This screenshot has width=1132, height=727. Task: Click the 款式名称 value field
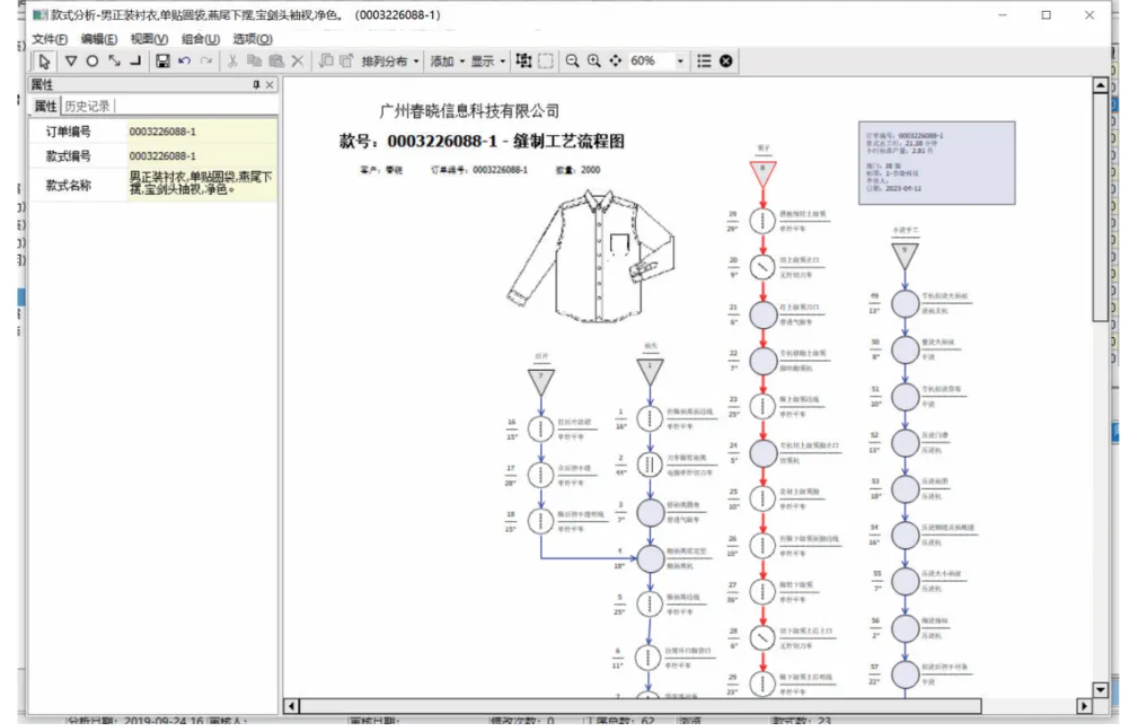tap(200, 184)
